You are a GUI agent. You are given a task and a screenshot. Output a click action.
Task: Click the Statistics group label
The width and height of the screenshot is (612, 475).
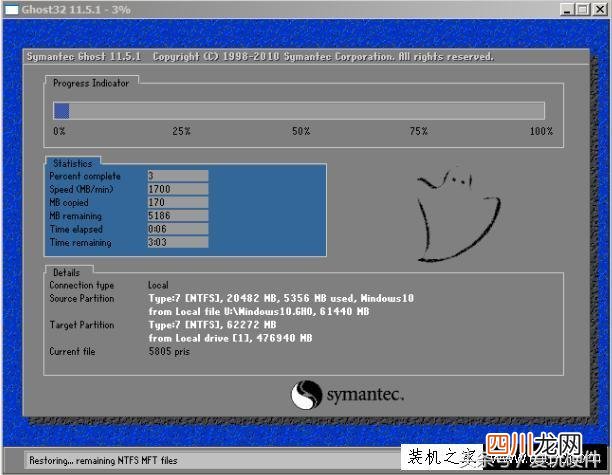[x=73, y=163]
